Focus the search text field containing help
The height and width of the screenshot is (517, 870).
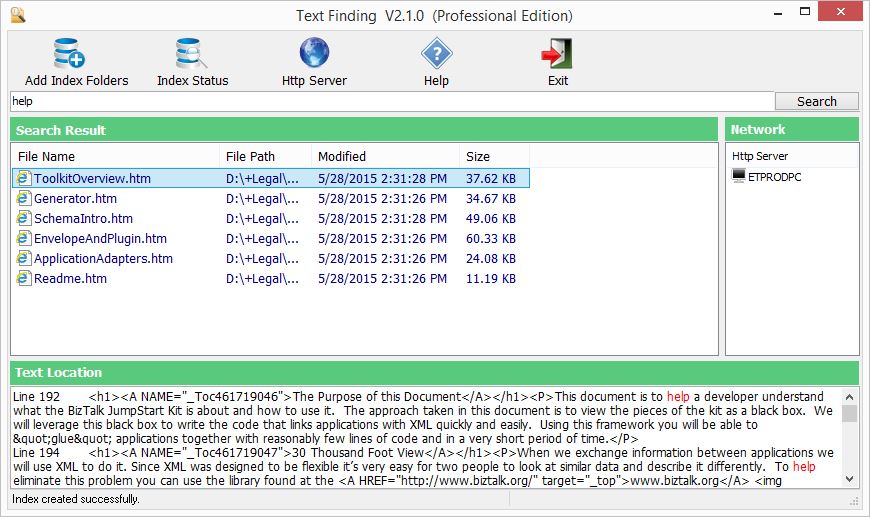click(x=392, y=102)
